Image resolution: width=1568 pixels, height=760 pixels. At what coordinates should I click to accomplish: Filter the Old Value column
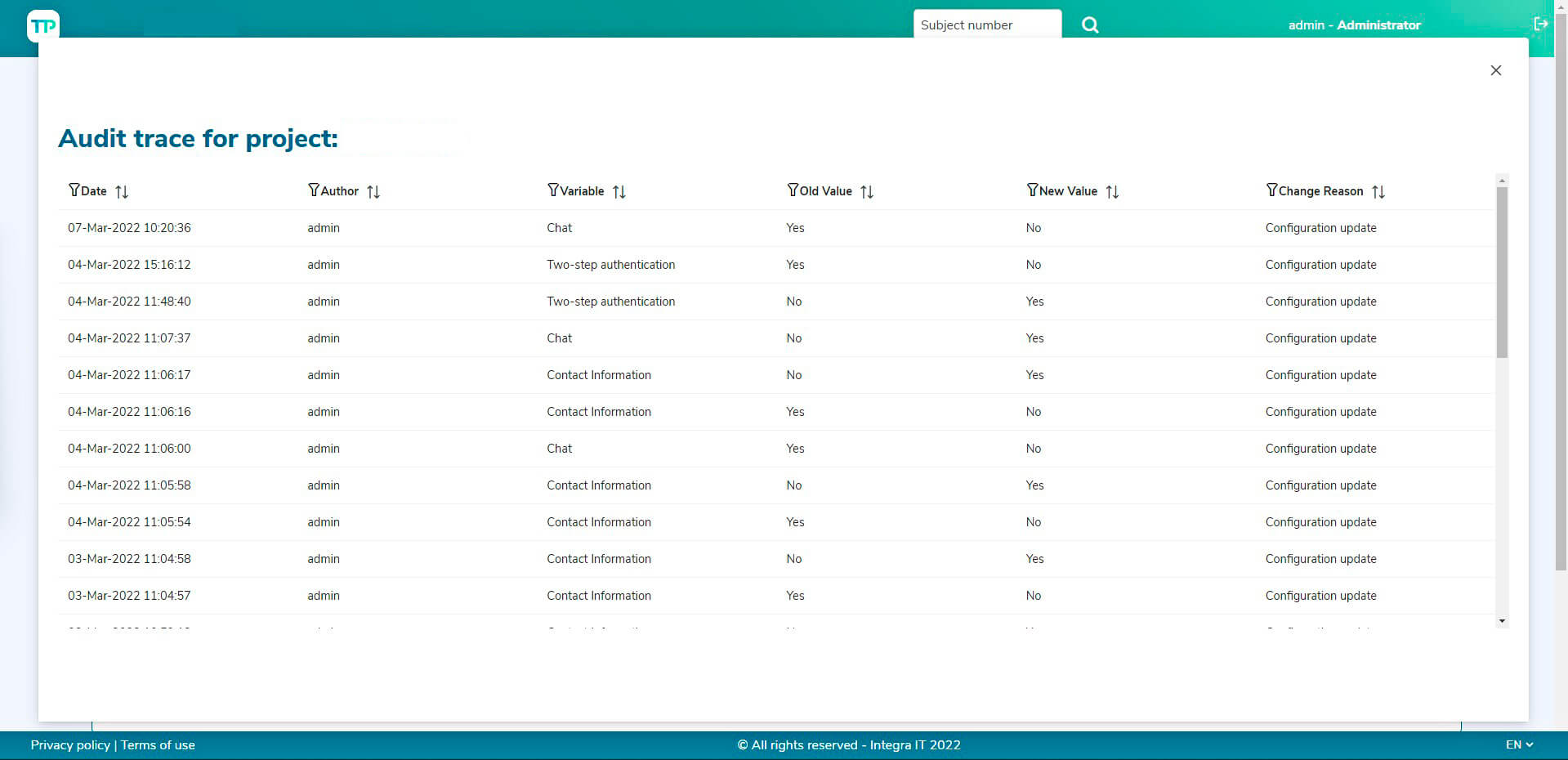(792, 190)
